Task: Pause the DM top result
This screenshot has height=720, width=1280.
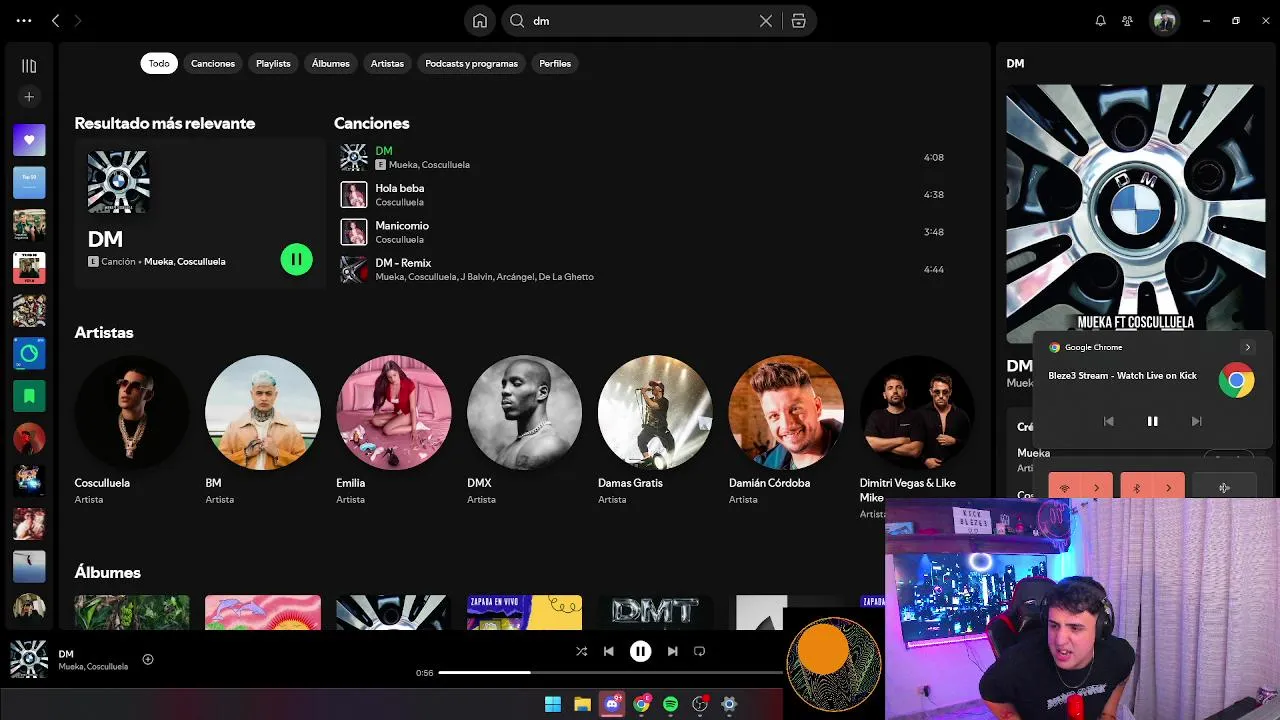Action: tap(296, 260)
